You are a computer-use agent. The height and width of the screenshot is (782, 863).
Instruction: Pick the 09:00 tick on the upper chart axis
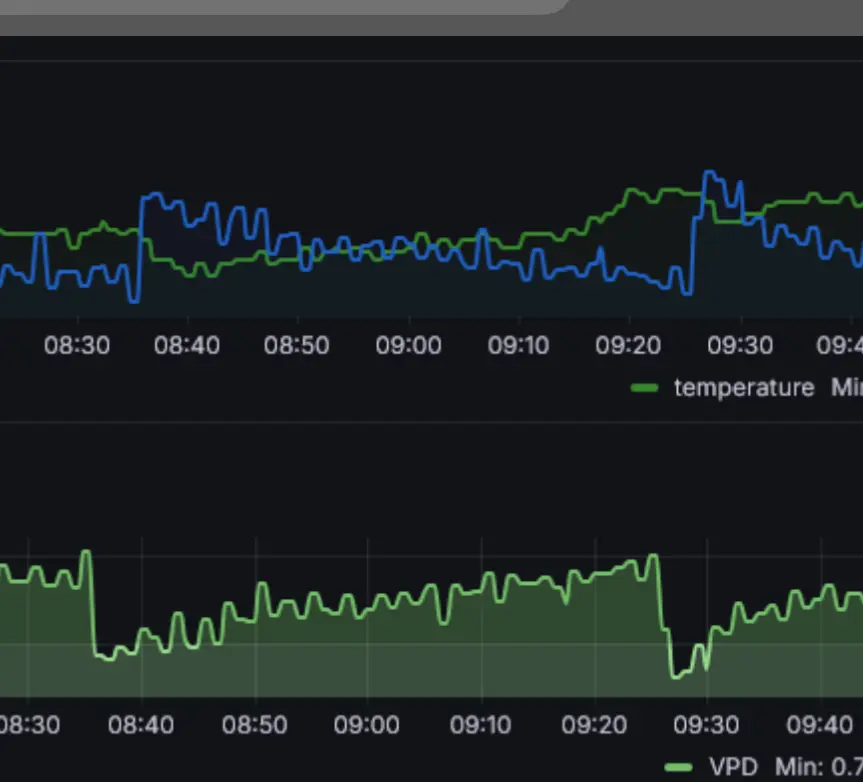click(408, 346)
